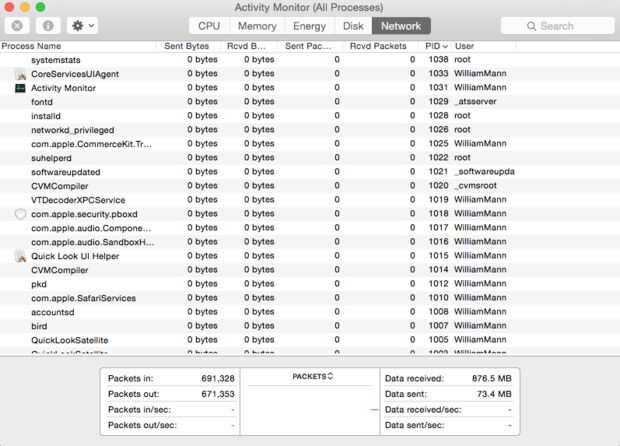Click the Data sent value 73.4 MB
620x446 pixels.
(x=494, y=394)
